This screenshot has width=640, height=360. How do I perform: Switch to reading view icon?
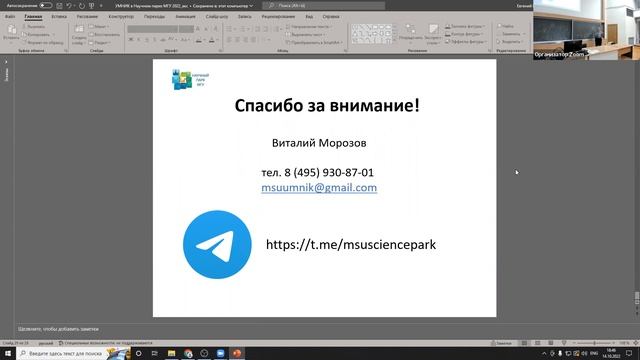(x=551, y=343)
